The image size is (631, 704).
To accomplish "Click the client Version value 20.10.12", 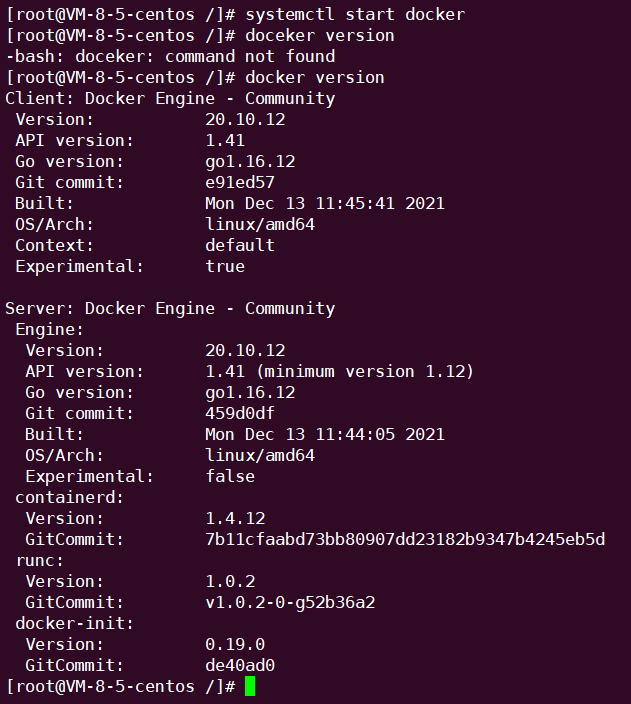I will [x=245, y=119].
